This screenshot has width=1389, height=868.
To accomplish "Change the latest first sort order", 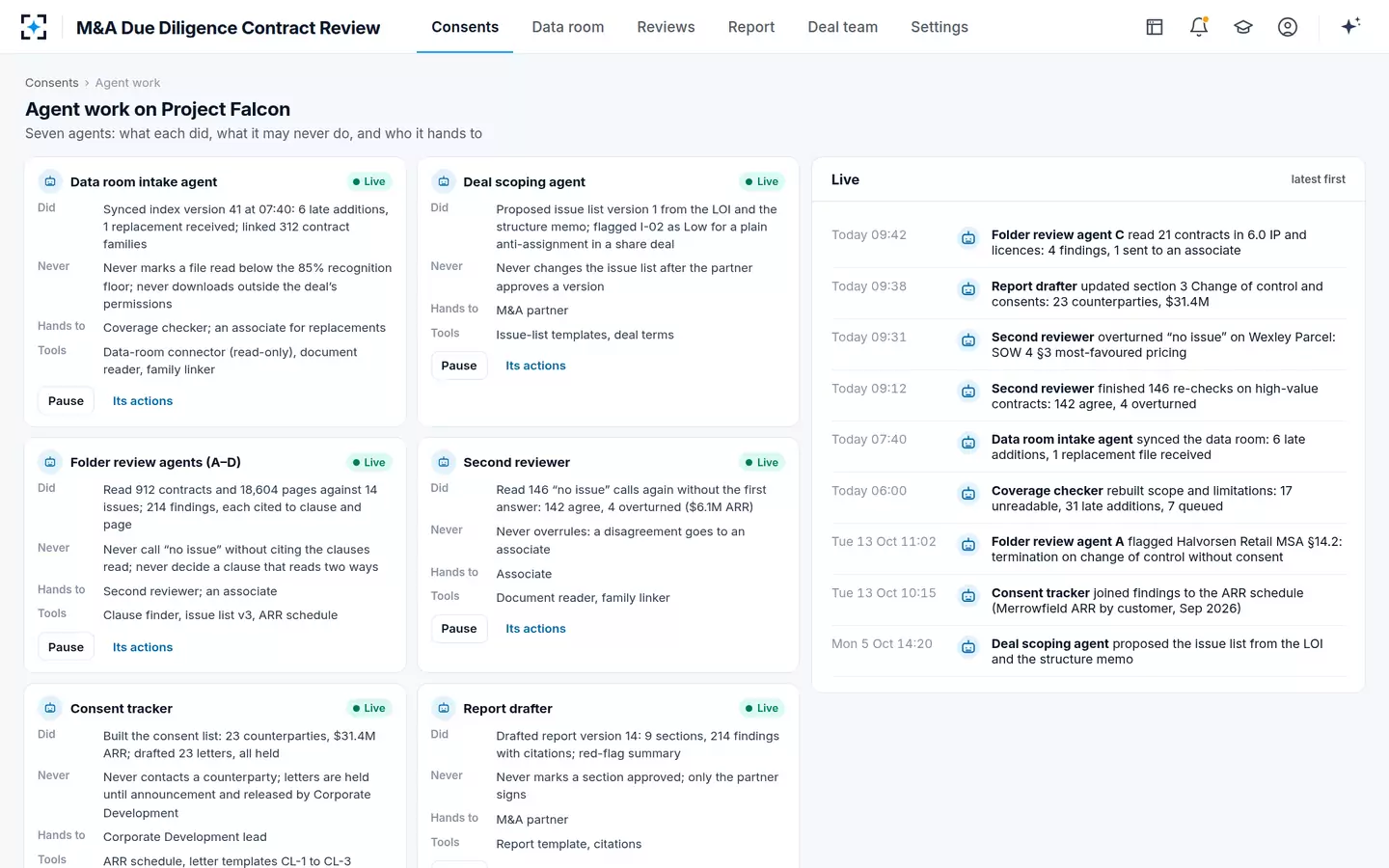I will (x=1318, y=179).
